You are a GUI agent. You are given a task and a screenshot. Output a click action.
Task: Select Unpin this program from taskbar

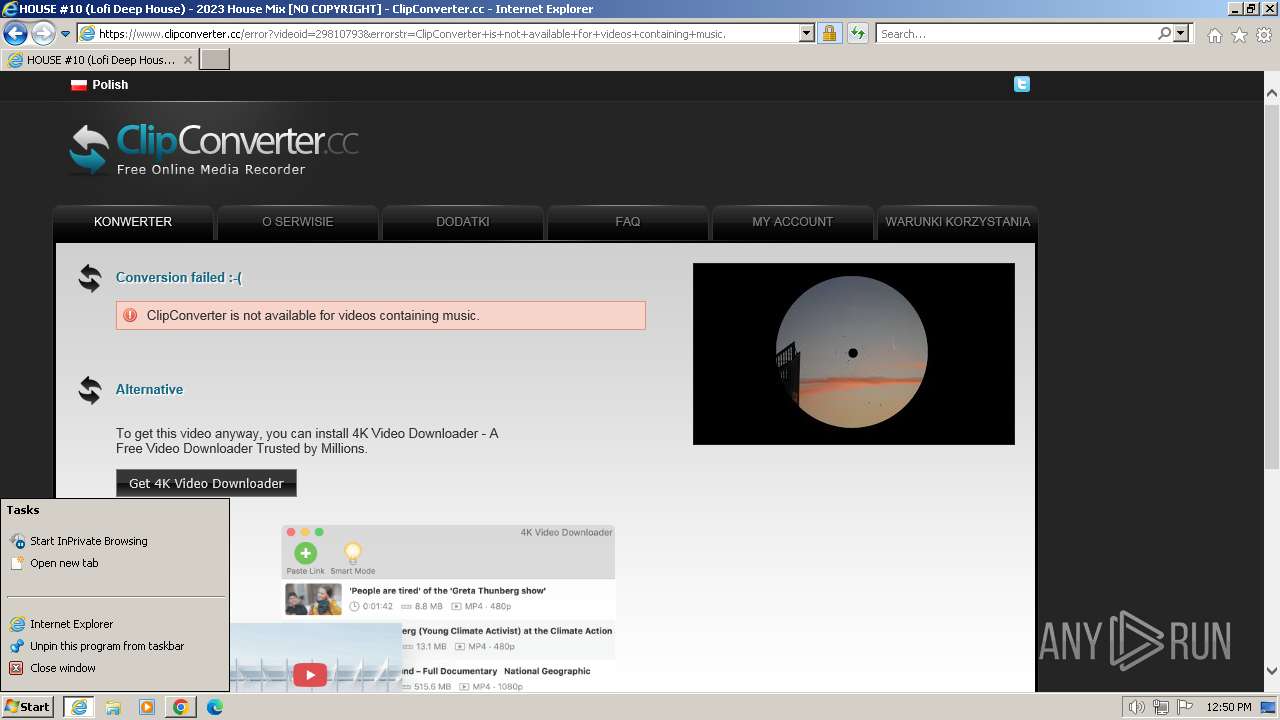pyautogui.click(x=107, y=646)
